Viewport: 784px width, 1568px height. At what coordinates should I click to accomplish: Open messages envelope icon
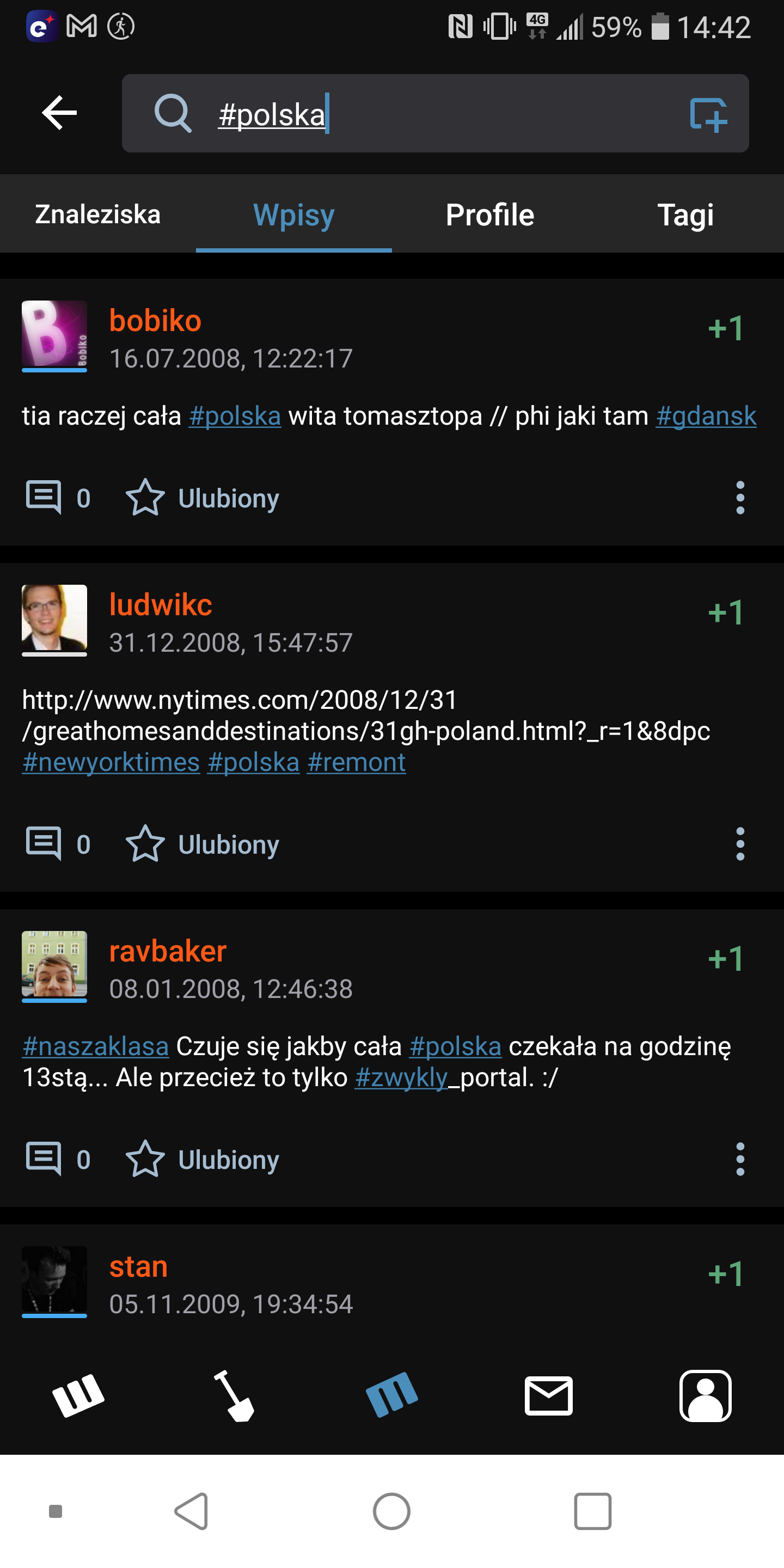(548, 1395)
